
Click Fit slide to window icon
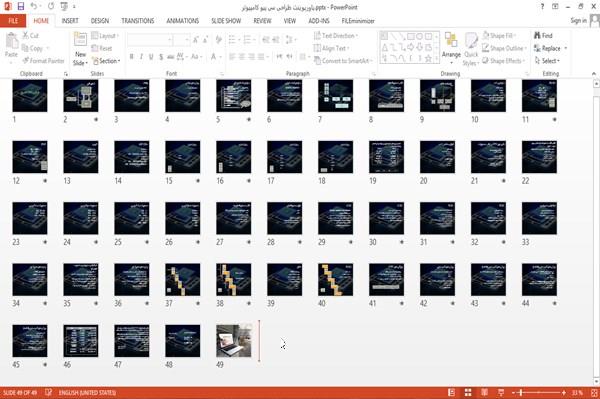pyautogui.click(x=594, y=392)
